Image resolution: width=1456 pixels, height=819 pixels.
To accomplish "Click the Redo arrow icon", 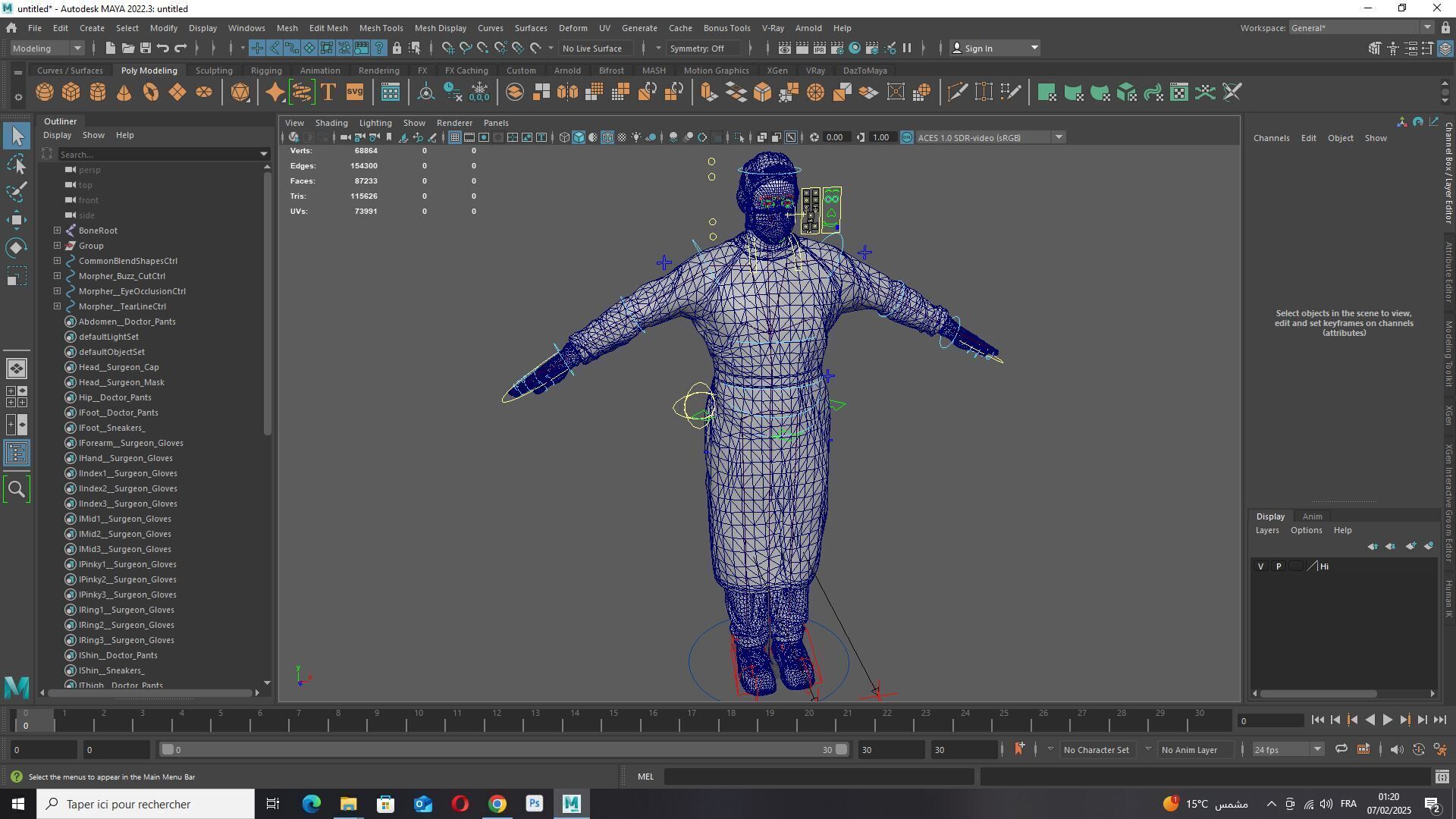I will [x=180, y=48].
